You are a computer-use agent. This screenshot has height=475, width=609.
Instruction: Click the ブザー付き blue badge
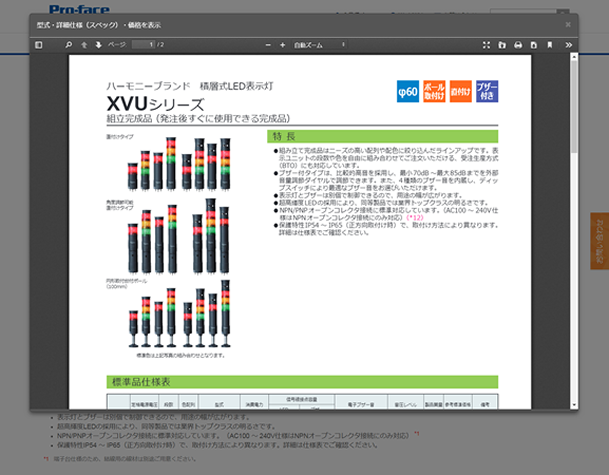[x=487, y=91]
